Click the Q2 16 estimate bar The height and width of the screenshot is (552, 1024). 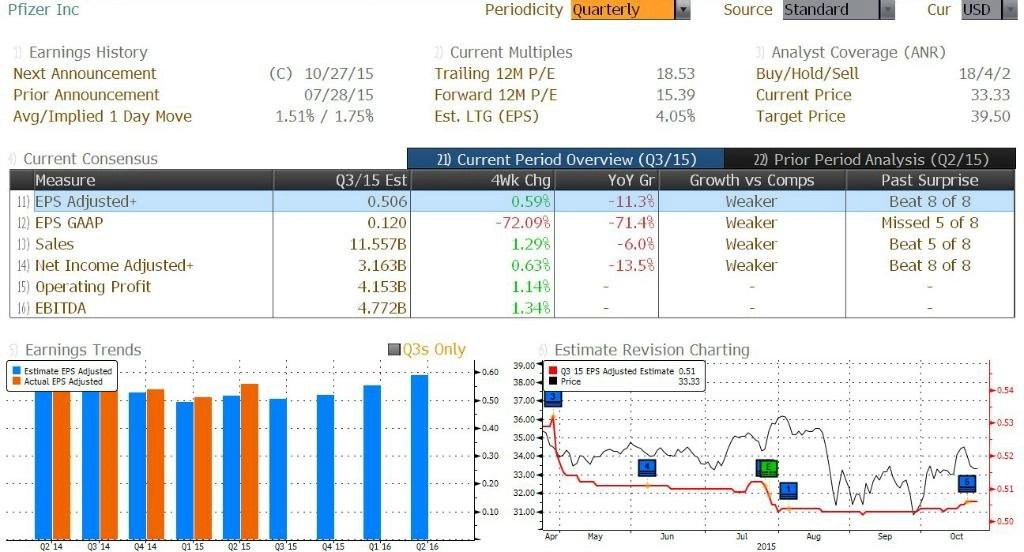(x=419, y=457)
